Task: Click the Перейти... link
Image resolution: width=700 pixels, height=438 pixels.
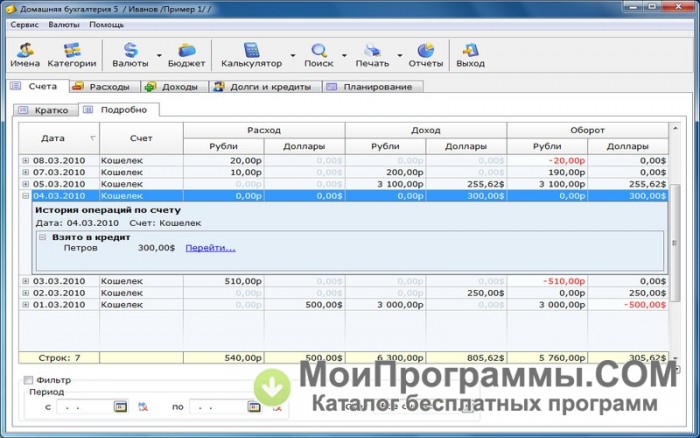Action: [x=210, y=248]
